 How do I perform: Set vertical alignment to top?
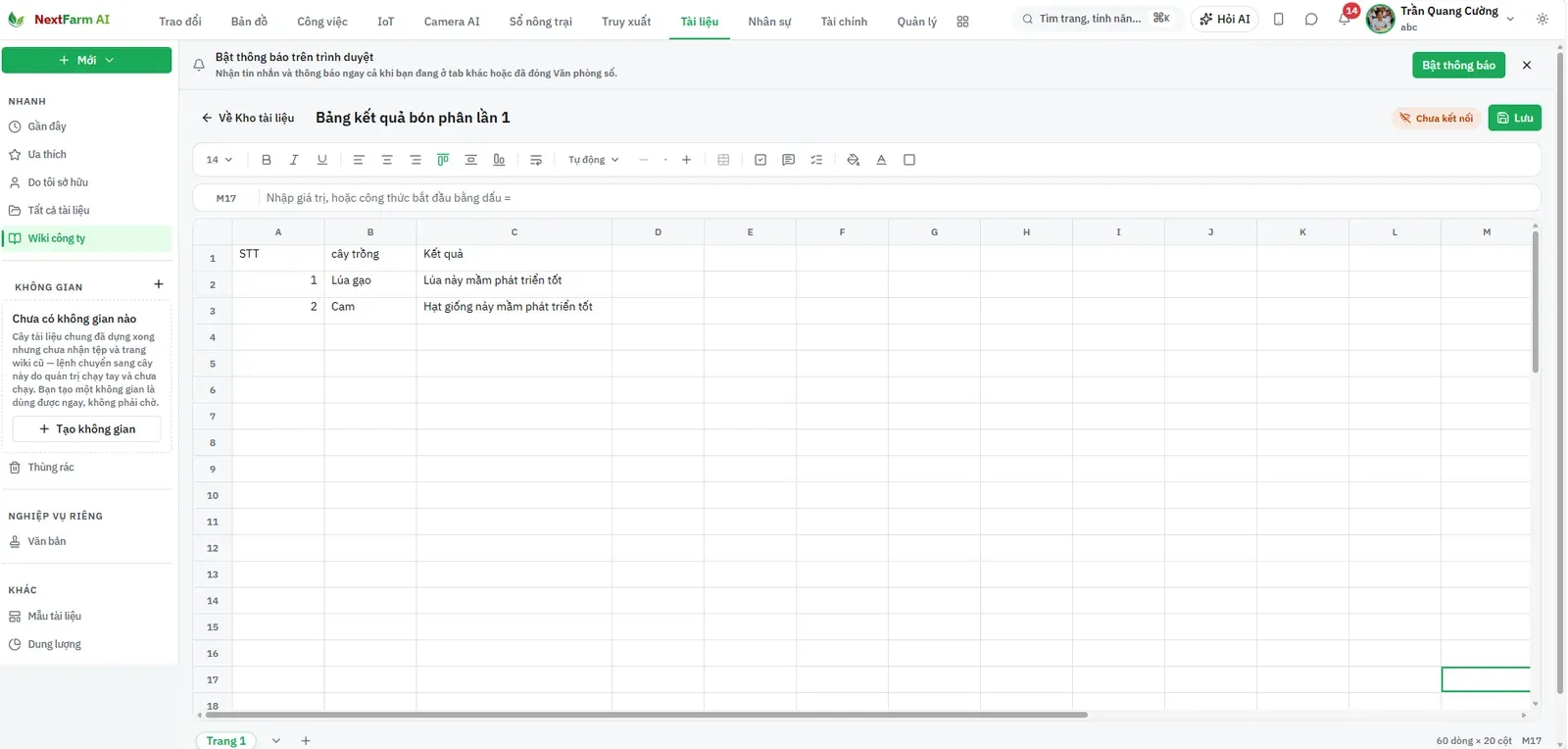[x=443, y=160]
